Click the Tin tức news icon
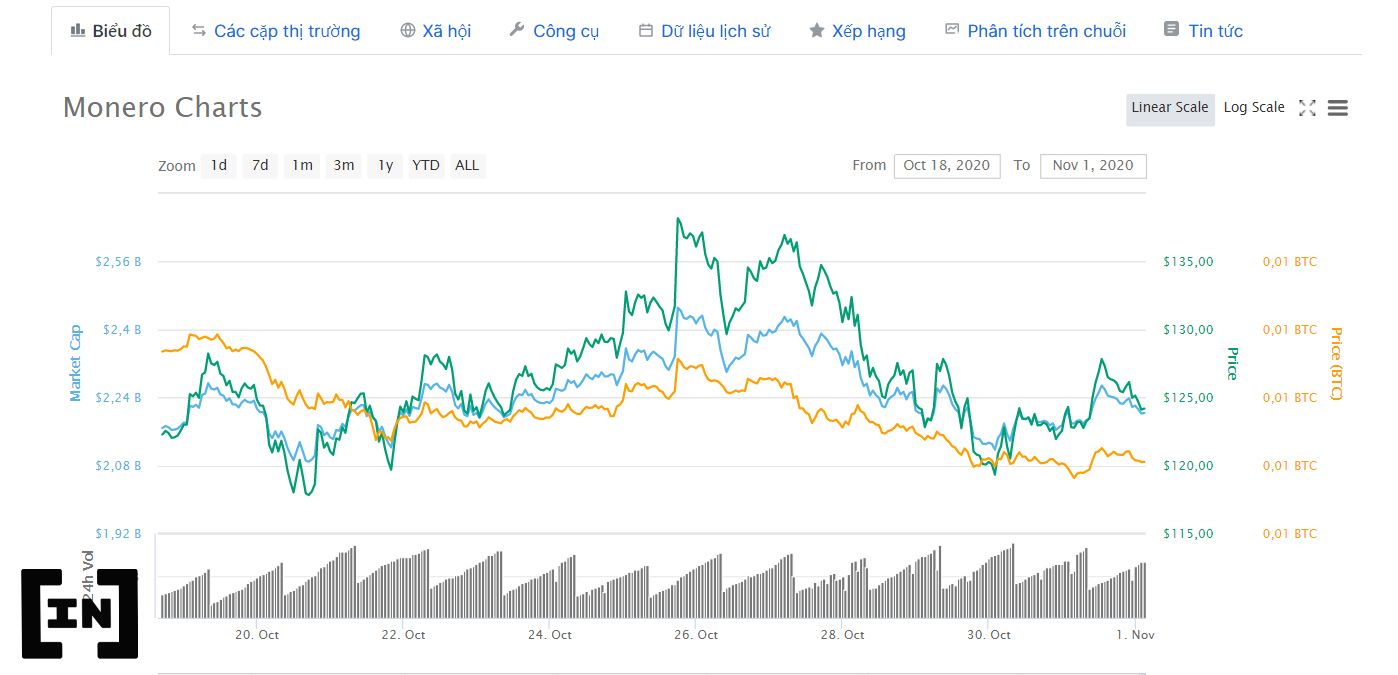This screenshot has height=675, width=1398. (1172, 30)
